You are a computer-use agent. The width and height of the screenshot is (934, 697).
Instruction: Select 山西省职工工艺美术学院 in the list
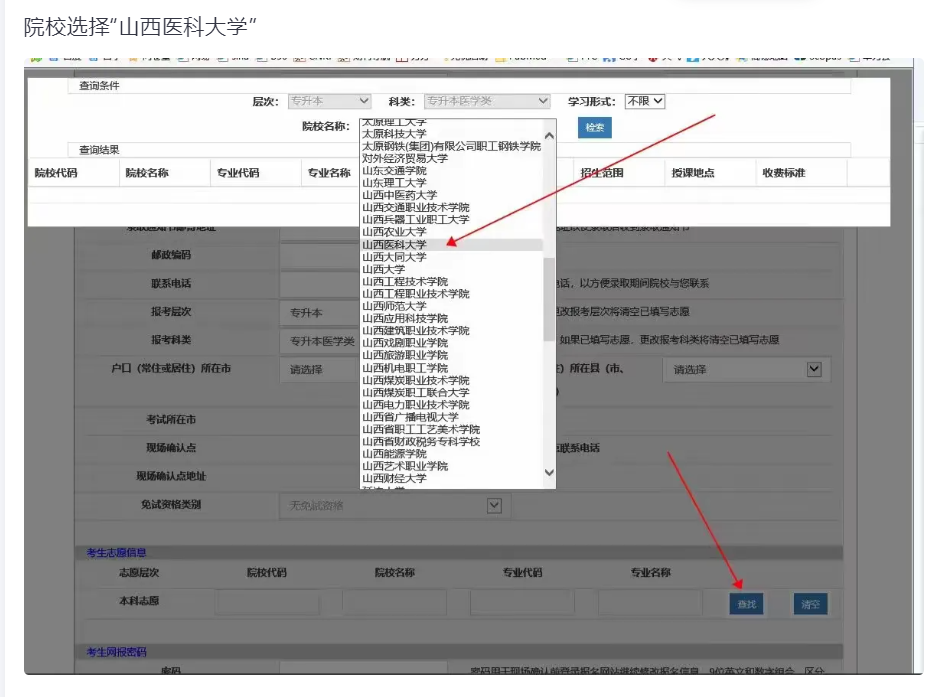tap(421, 430)
